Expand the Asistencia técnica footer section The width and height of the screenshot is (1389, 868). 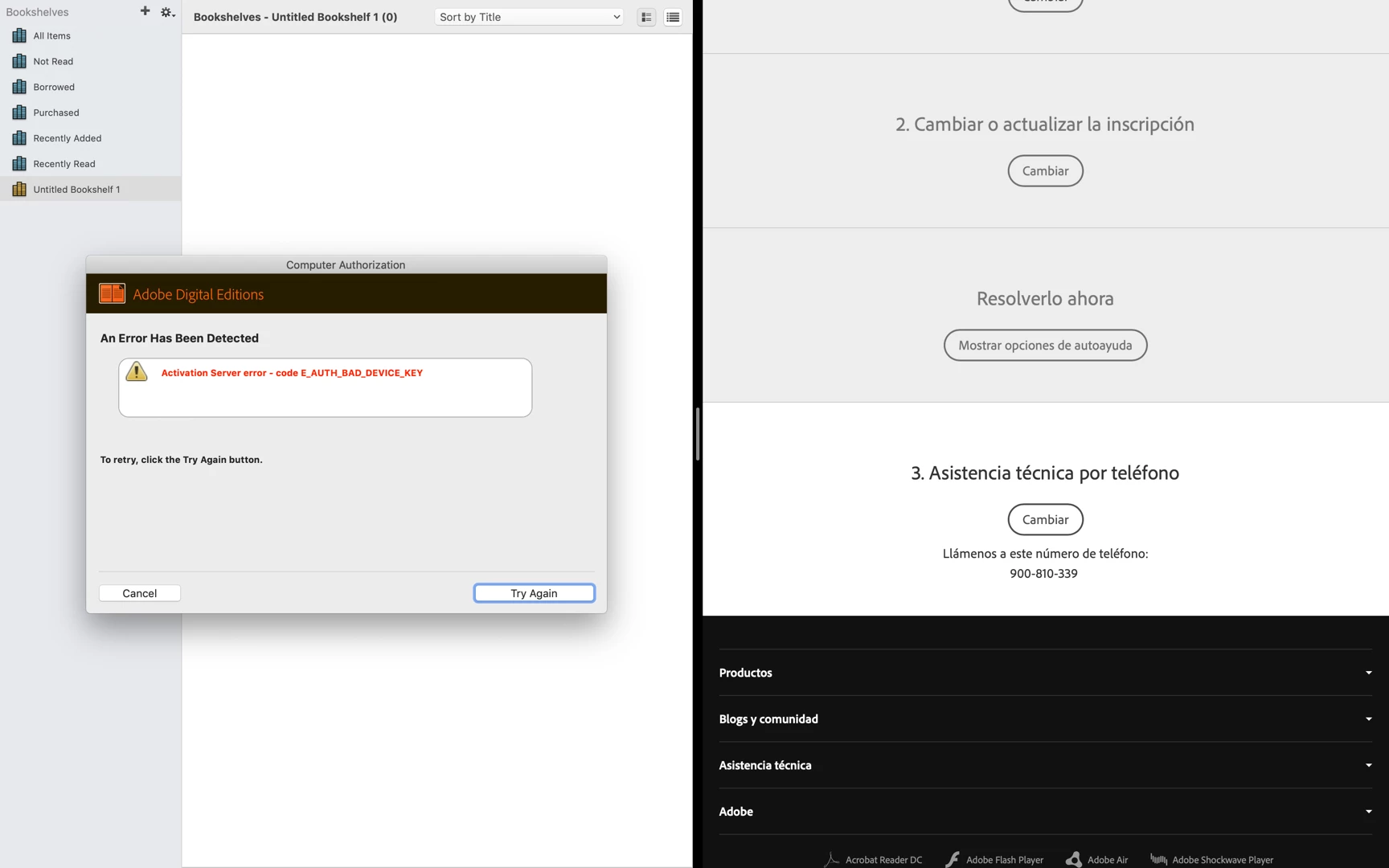tap(1045, 765)
